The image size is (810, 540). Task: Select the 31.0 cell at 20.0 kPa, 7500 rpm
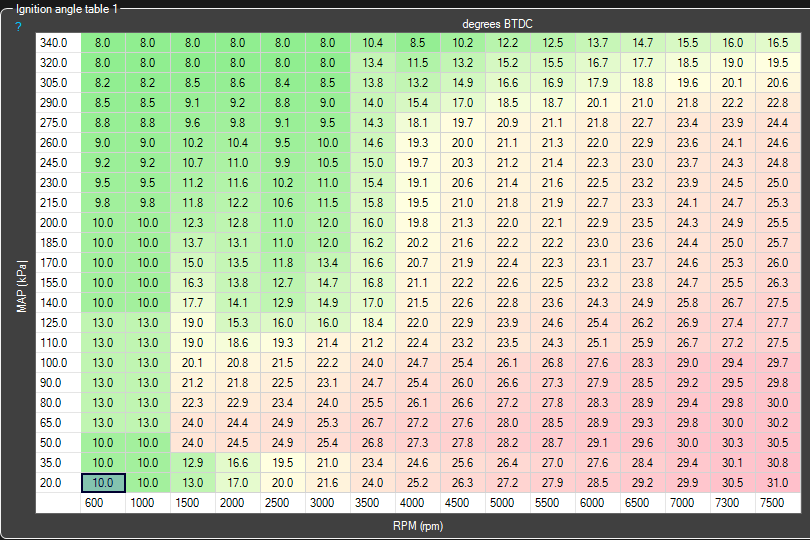click(777, 482)
